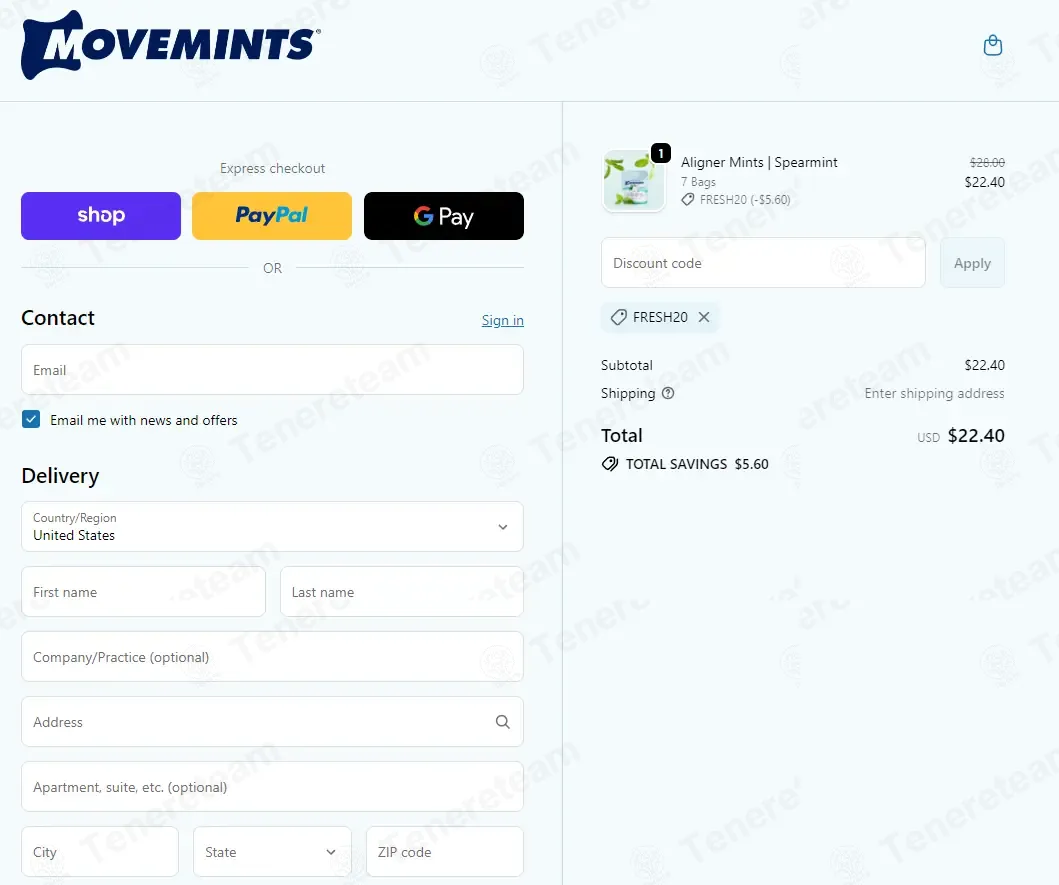
Task: Click the Sign in link
Action: (x=502, y=320)
